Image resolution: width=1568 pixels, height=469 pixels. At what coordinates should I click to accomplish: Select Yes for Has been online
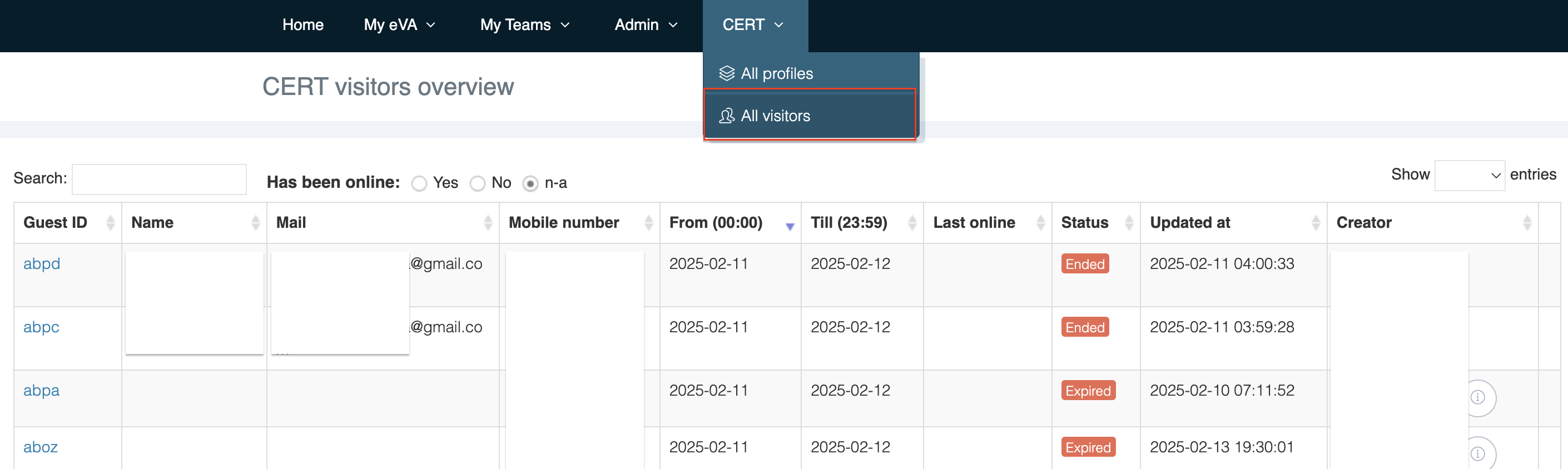tap(419, 183)
